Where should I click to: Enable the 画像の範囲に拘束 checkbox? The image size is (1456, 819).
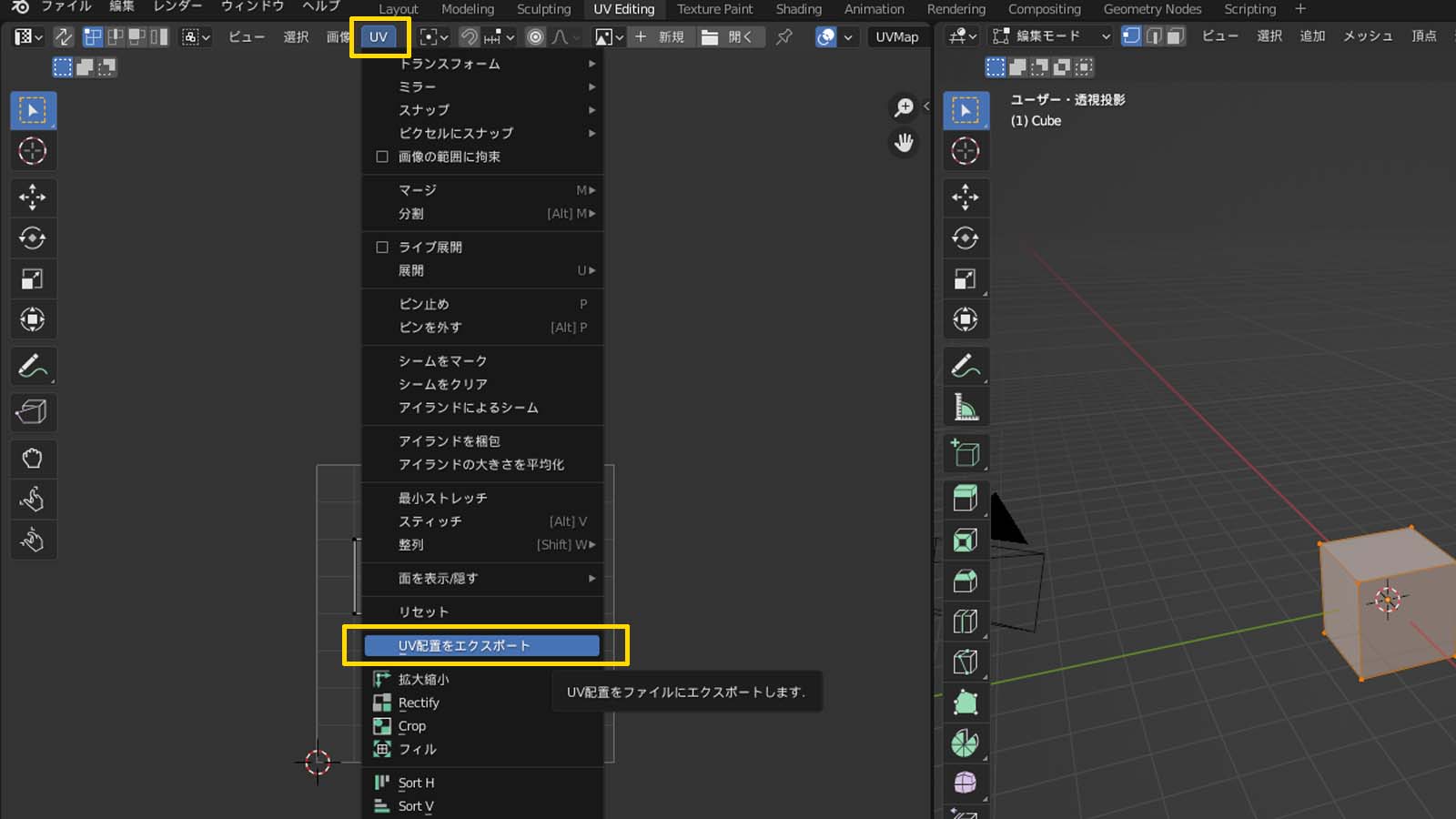(382, 157)
